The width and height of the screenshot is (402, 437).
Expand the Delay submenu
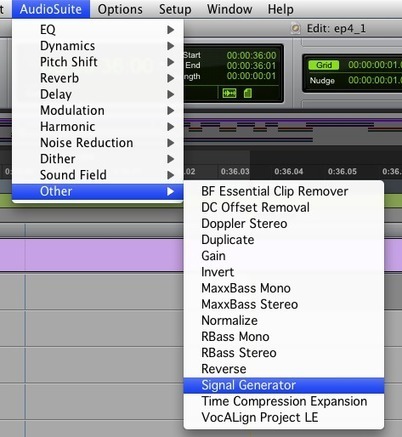98,94
